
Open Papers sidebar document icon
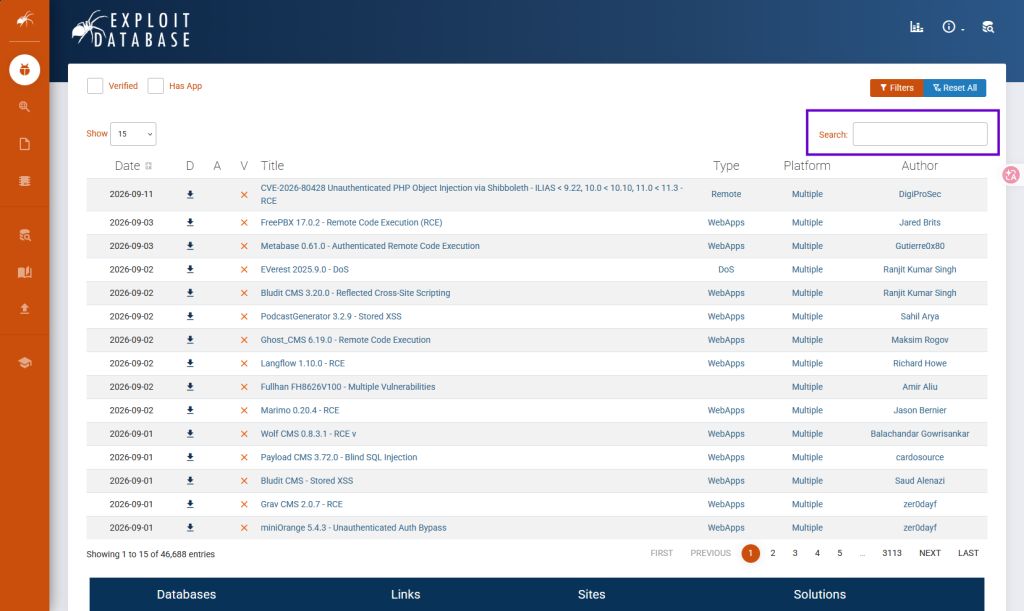coord(25,144)
